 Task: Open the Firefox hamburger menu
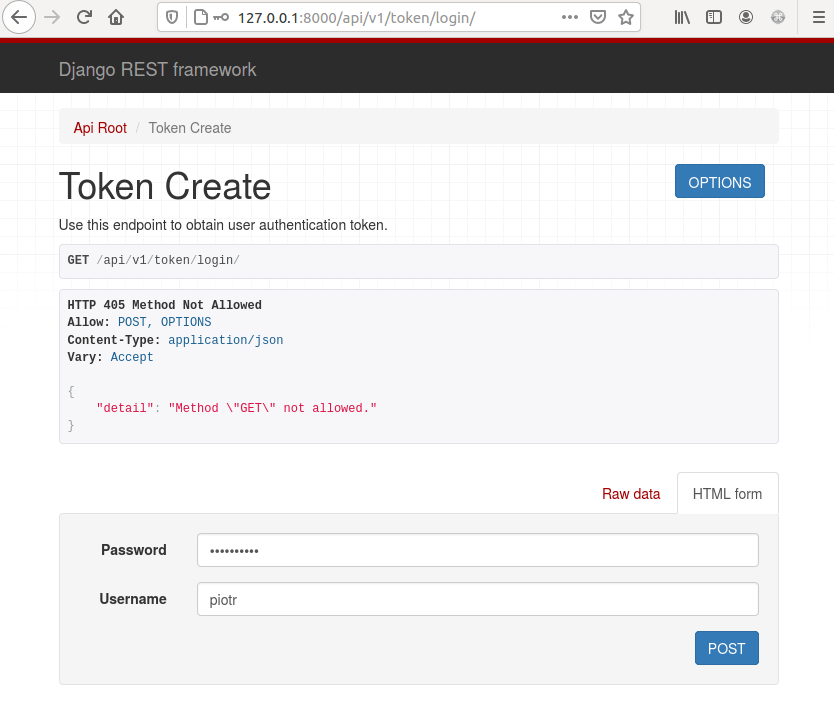pyautogui.click(x=818, y=17)
